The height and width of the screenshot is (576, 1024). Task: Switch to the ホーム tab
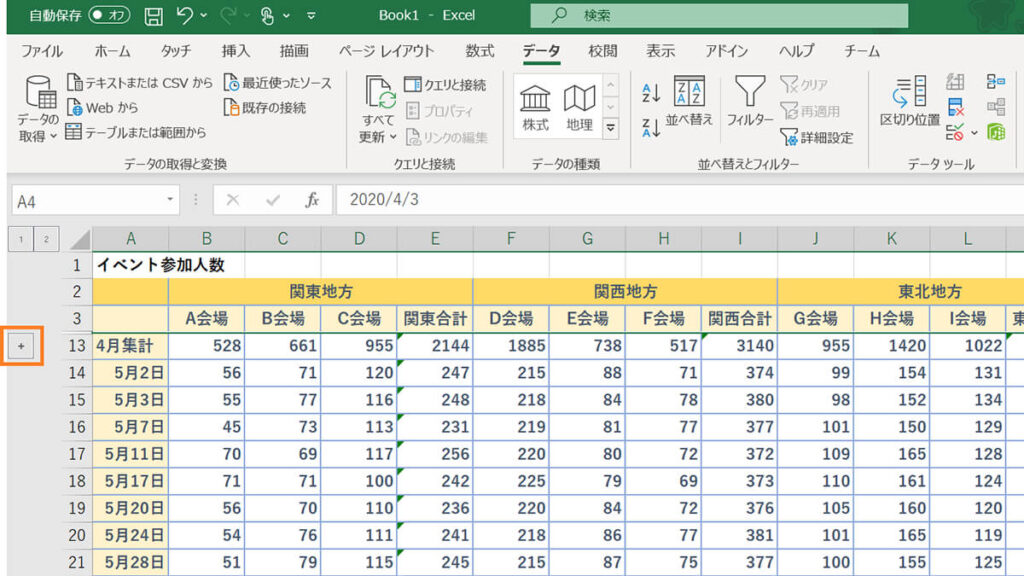(112, 51)
